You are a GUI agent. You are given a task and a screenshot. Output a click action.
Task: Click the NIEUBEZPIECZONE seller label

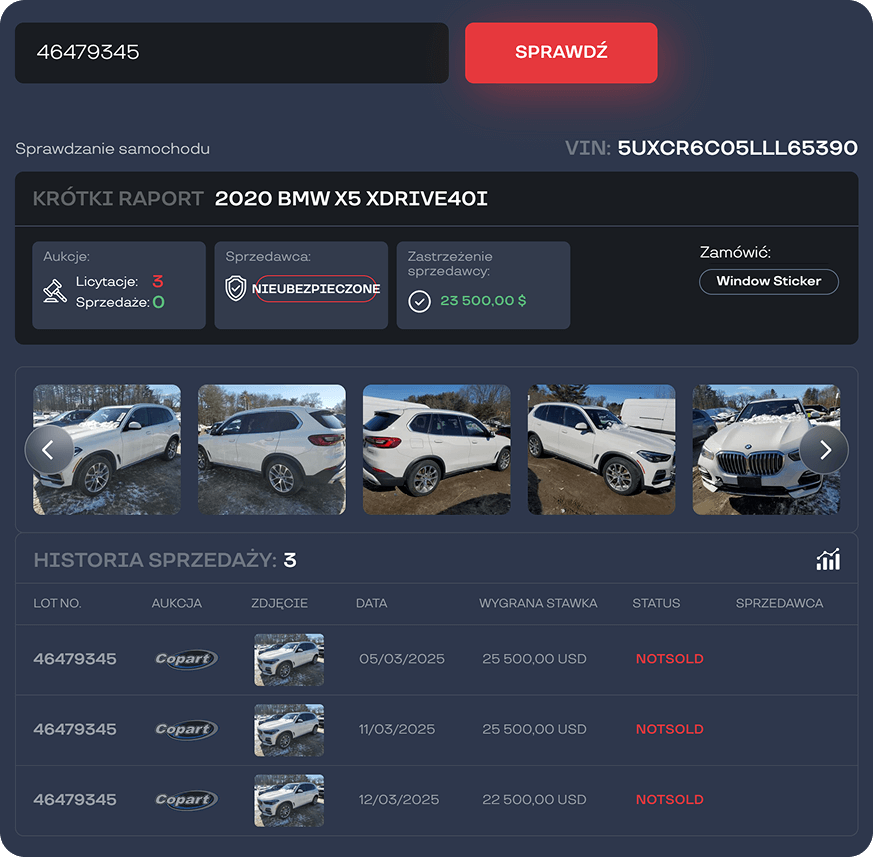(x=316, y=289)
